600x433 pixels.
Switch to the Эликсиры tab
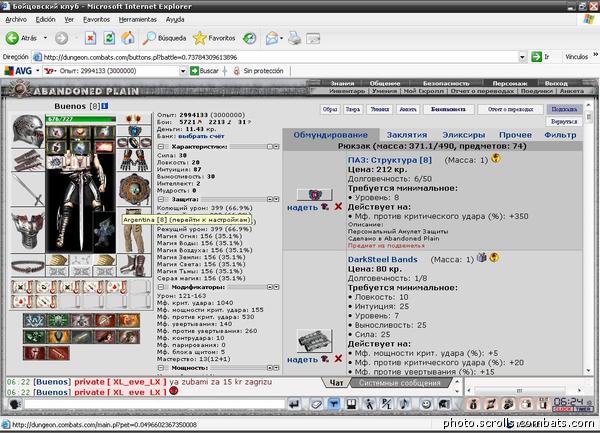coord(463,135)
